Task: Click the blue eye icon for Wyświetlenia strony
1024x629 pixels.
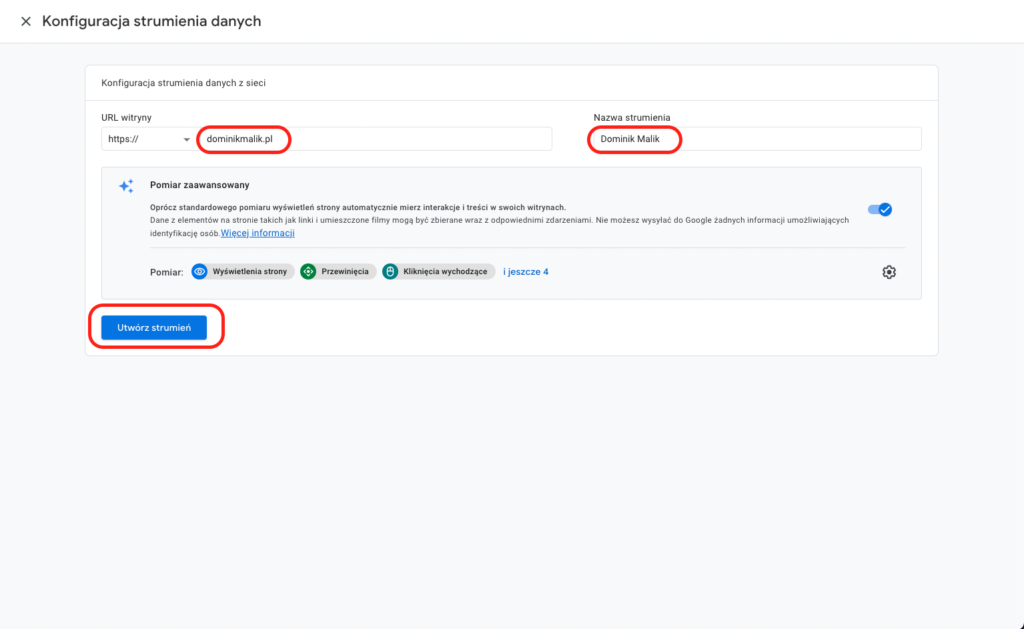Action: [x=200, y=271]
